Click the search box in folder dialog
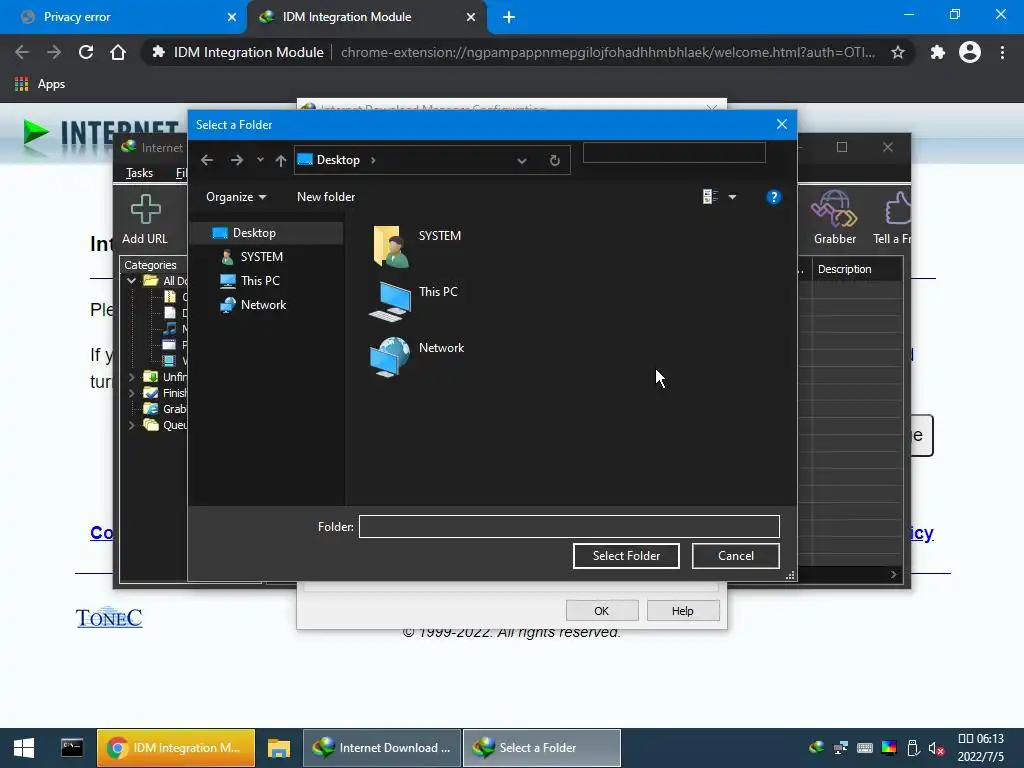This screenshot has width=1024, height=768. pyautogui.click(x=674, y=152)
